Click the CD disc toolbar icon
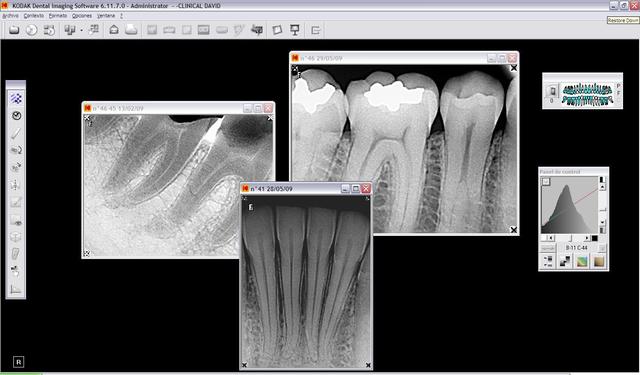The width and height of the screenshot is (640, 375). [31, 30]
